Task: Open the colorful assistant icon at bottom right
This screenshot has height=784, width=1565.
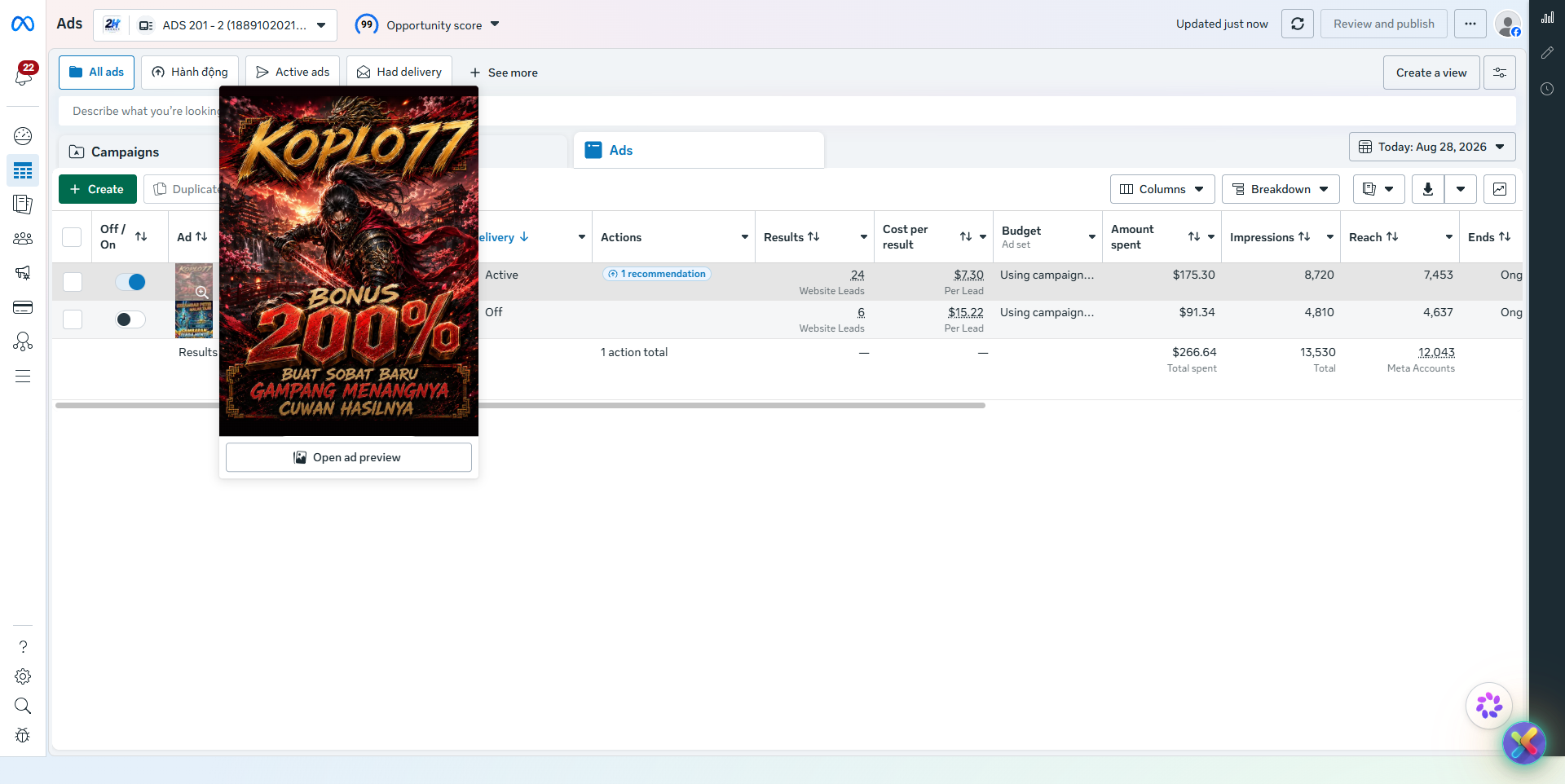Action: [x=1524, y=742]
